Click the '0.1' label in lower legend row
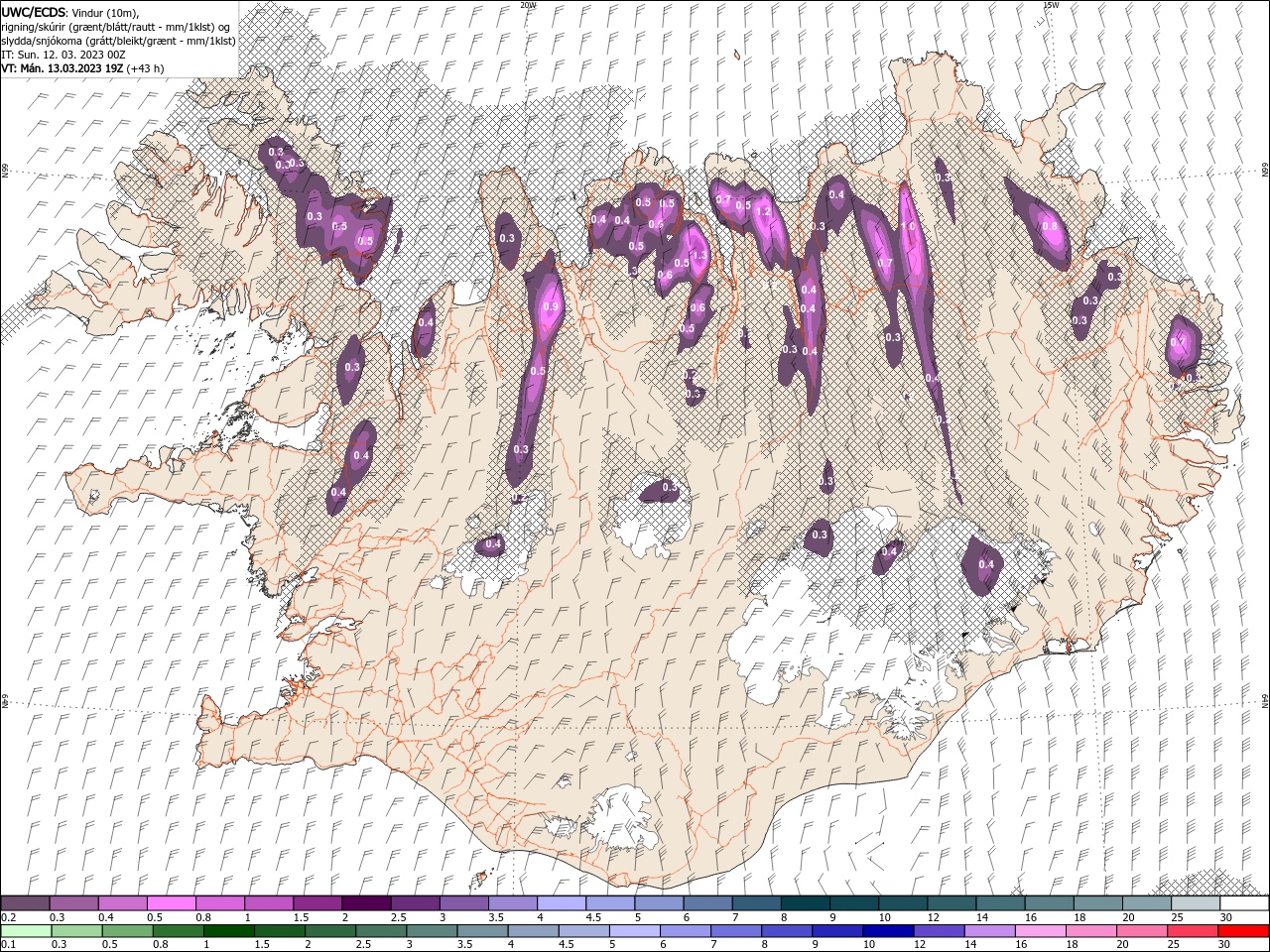The image size is (1270, 952). (9, 945)
